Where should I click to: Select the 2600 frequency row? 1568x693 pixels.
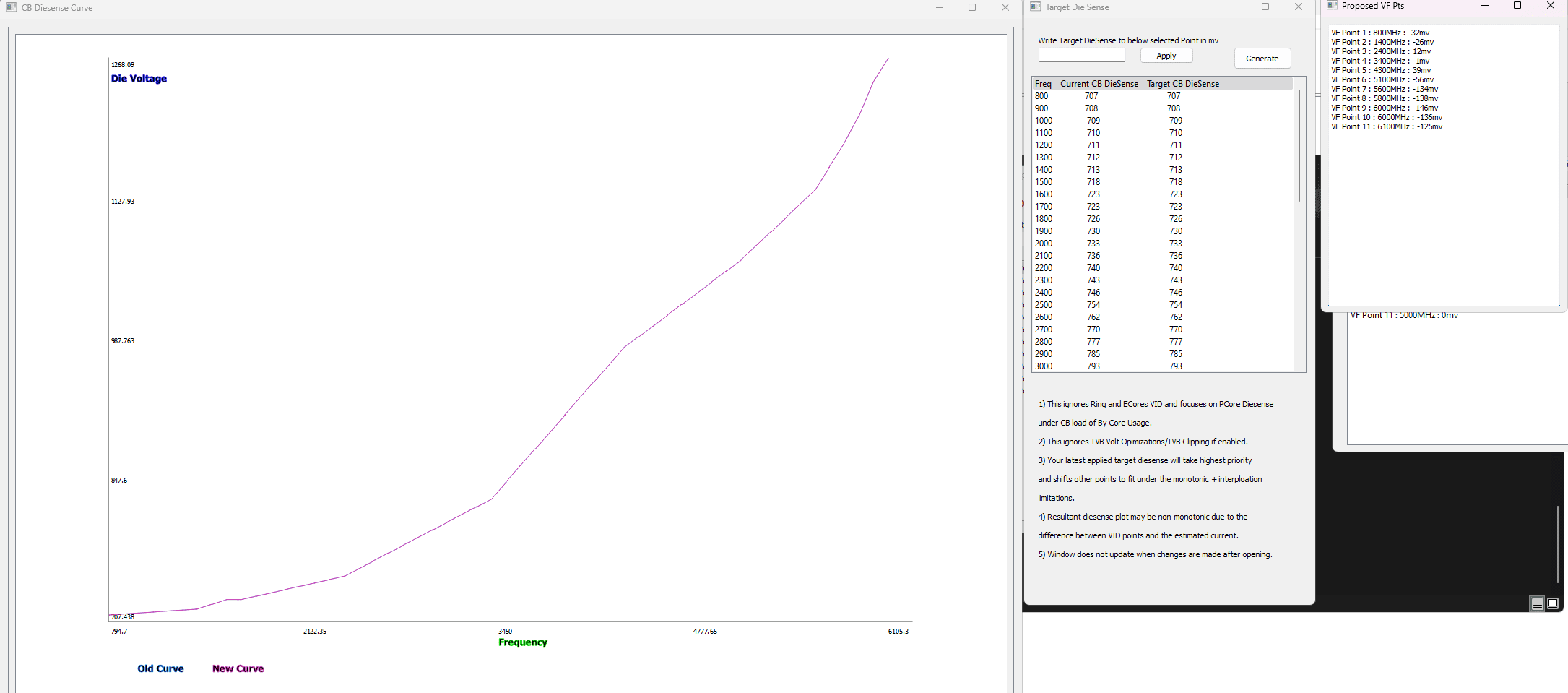pos(1163,317)
